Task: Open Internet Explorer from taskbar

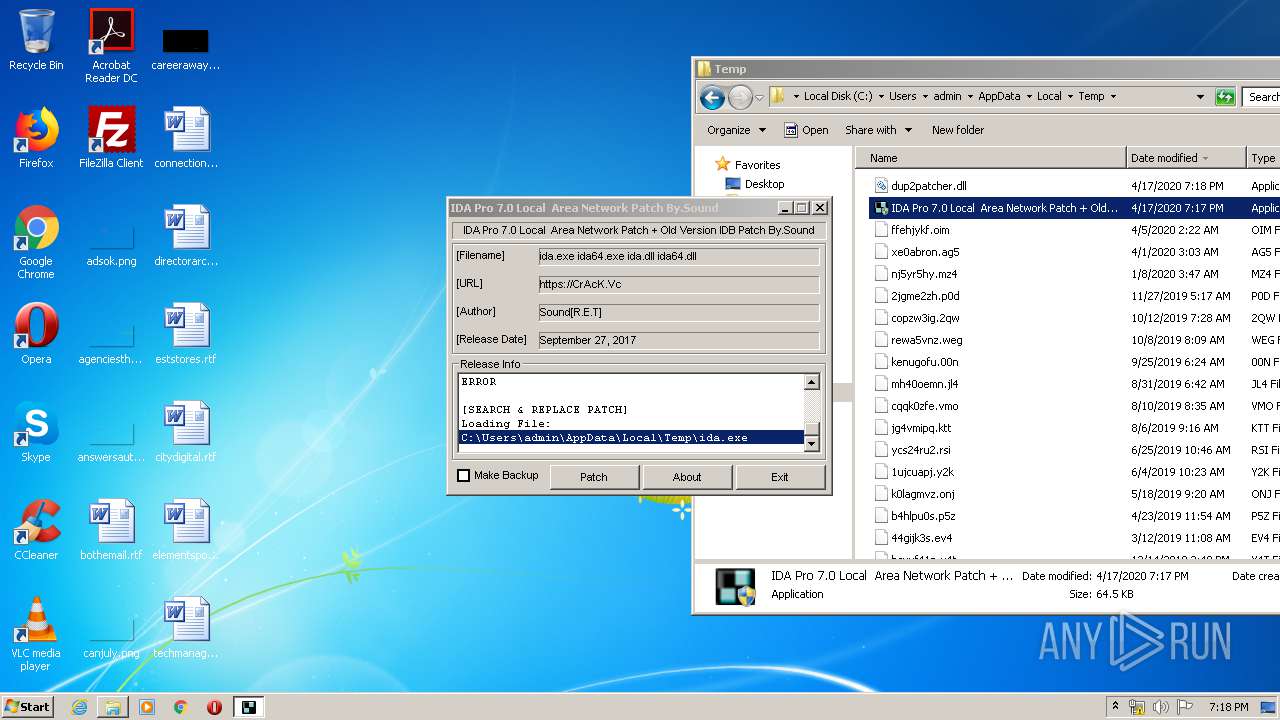Action: [79, 707]
